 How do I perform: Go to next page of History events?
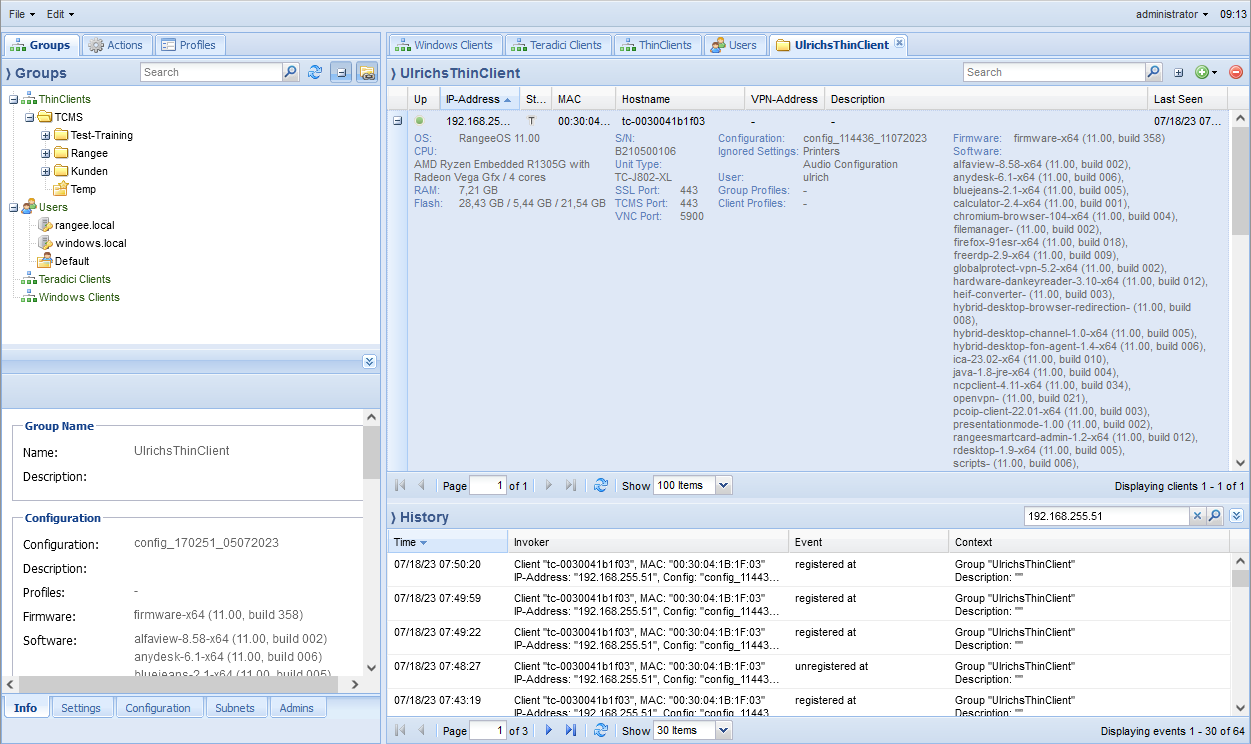tap(548, 731)
